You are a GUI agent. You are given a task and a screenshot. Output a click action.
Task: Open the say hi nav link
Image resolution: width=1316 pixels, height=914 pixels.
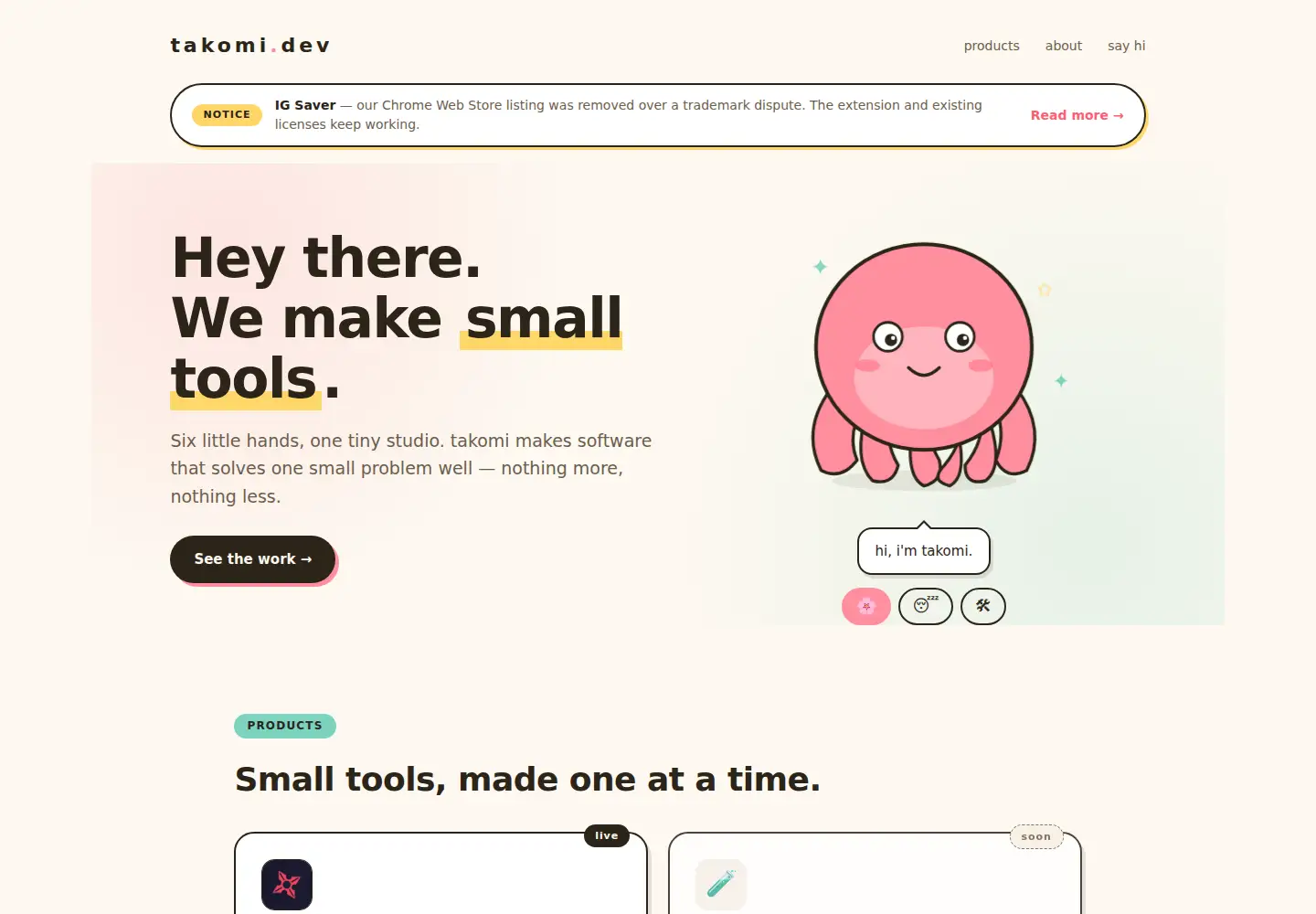(1126, 46)
